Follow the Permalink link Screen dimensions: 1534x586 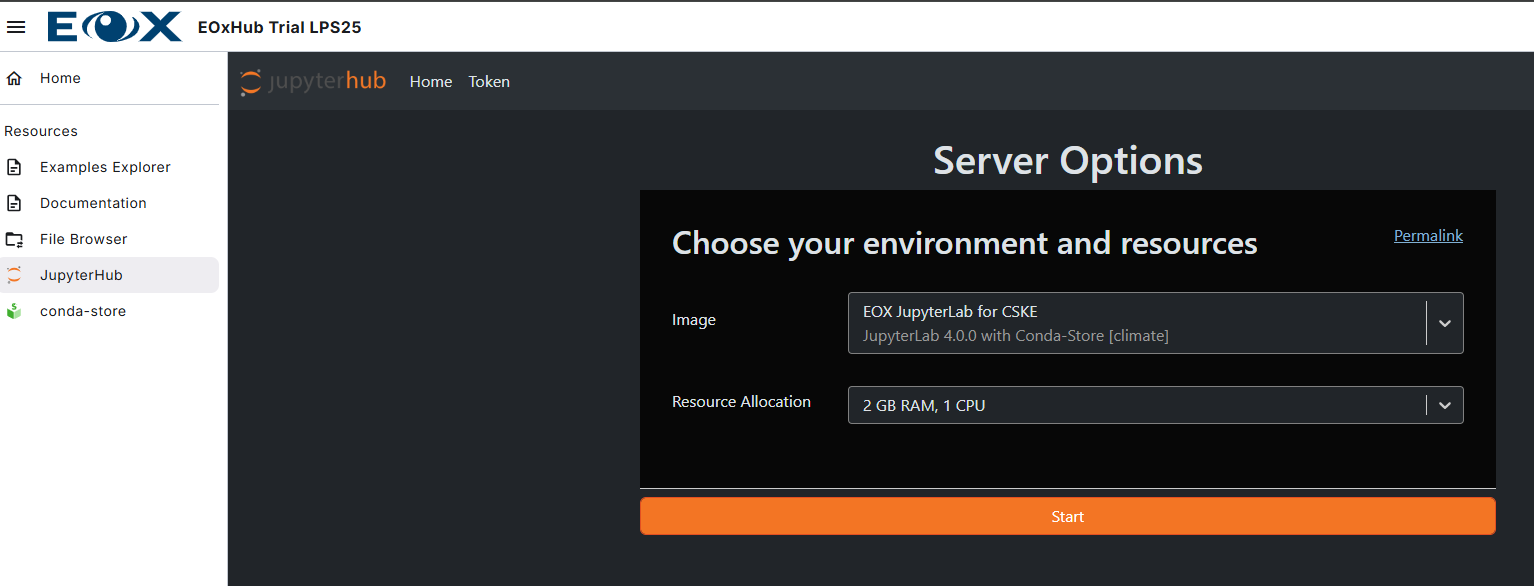1428,236
